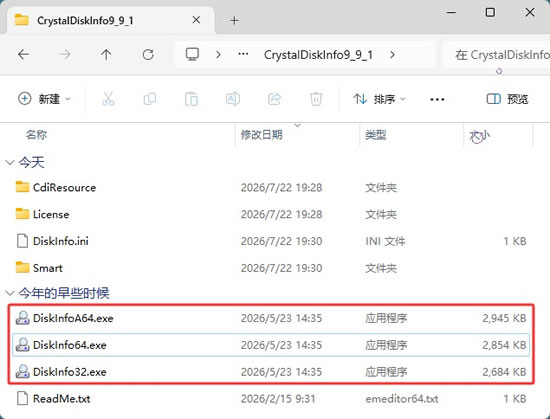Sort by the 类型 column header
Image resolution: width=550 pixels, height=419 pixels.
(x=376, y=134)
